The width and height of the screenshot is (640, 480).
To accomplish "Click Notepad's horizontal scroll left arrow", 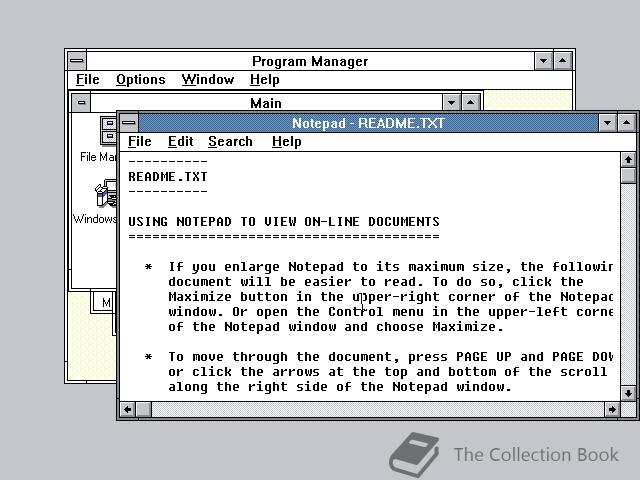I will [128, 409].
